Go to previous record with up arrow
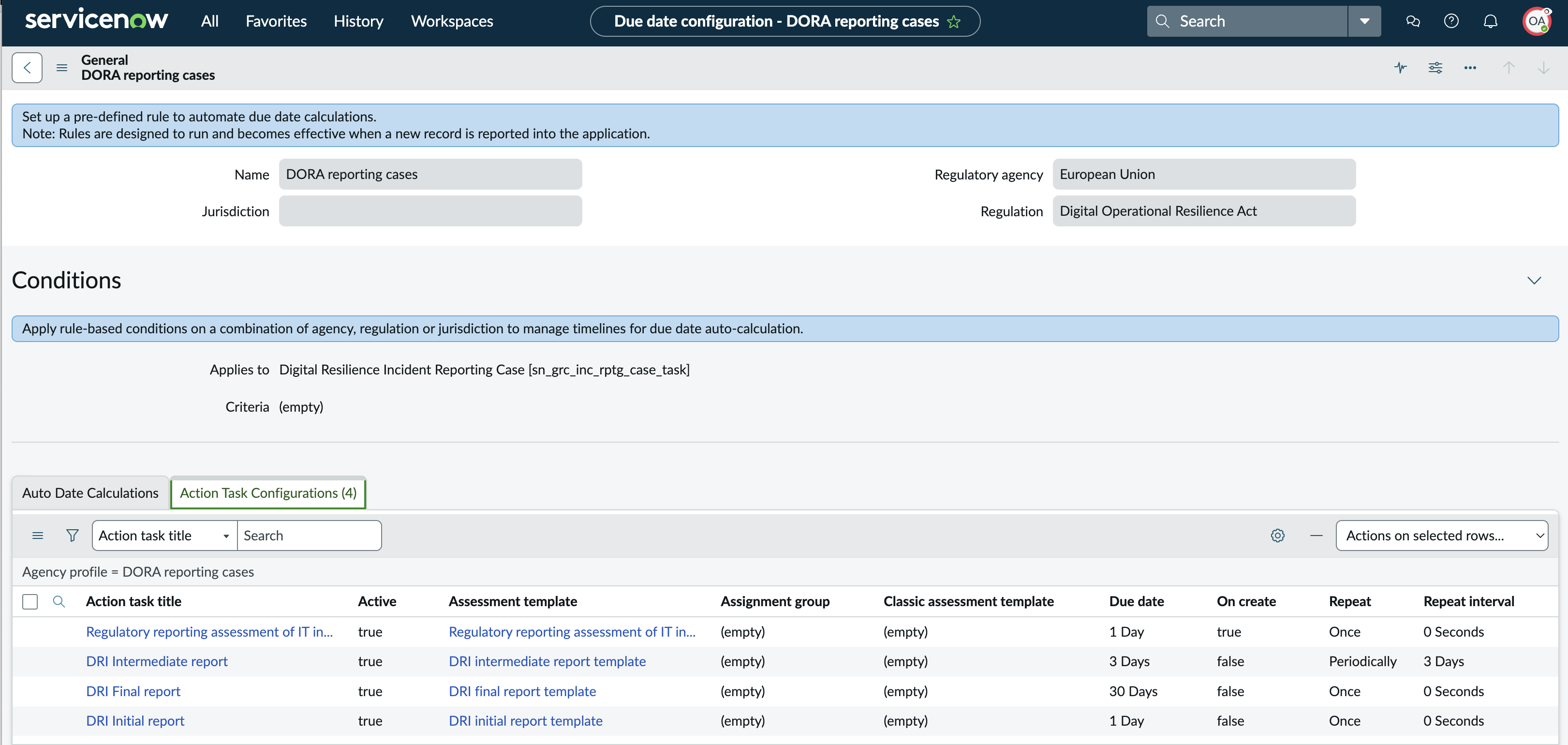Screen dimensions: 1568x745 coord(1509,68)
